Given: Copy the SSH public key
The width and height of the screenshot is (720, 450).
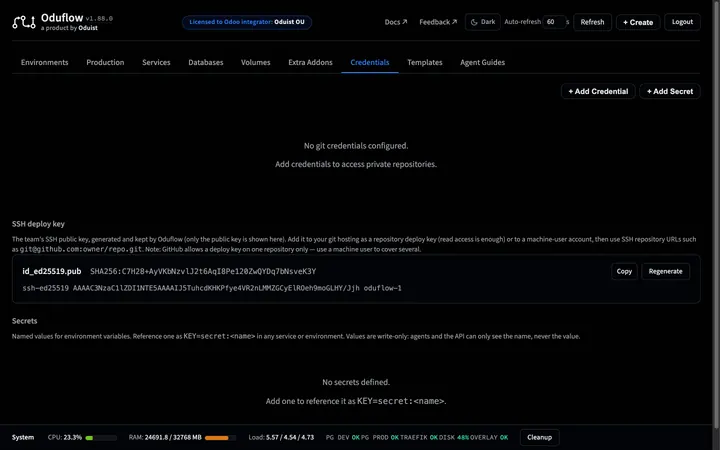Looking at the screenshot, I should 624,271.
